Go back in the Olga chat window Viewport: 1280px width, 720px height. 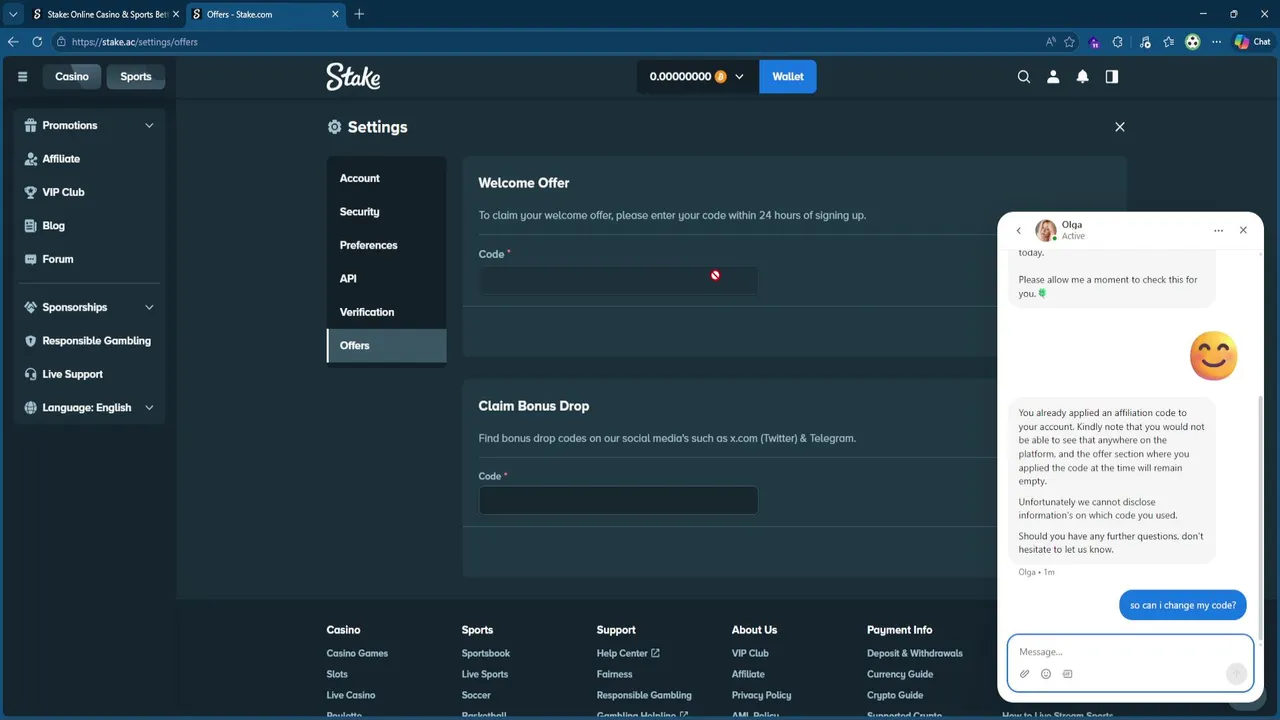[x=1019, y=230]
